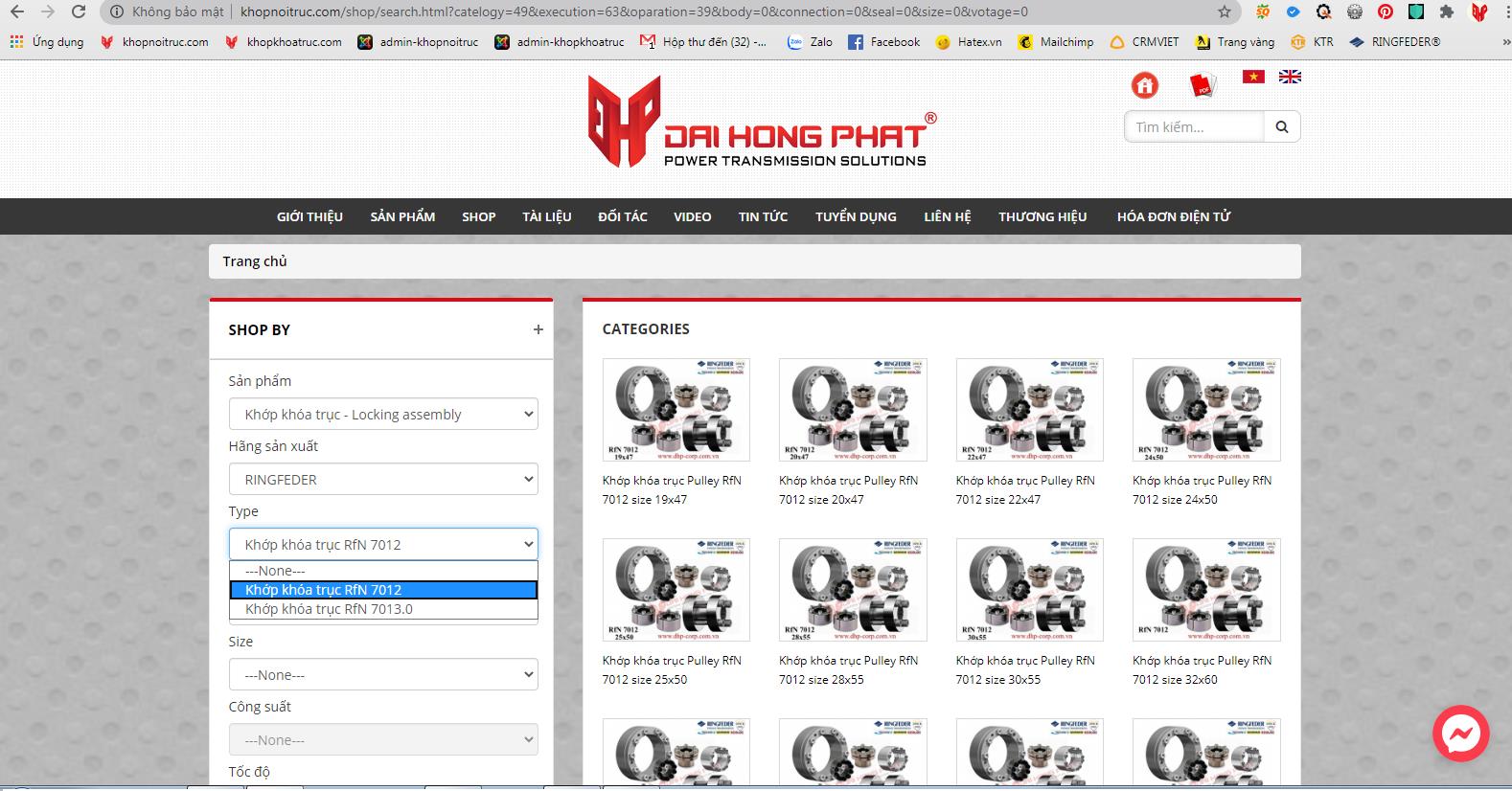
Task: Click the Dai Hong Phat logo
Action: [x=762, y=122]
